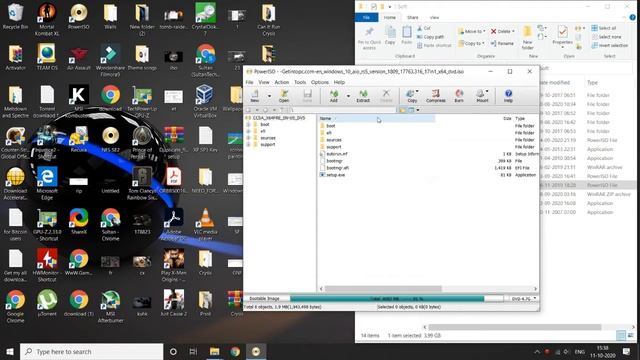Open the File menu in PowerISO
This screenshot has width=640, height=360.
tap(249, 82)
